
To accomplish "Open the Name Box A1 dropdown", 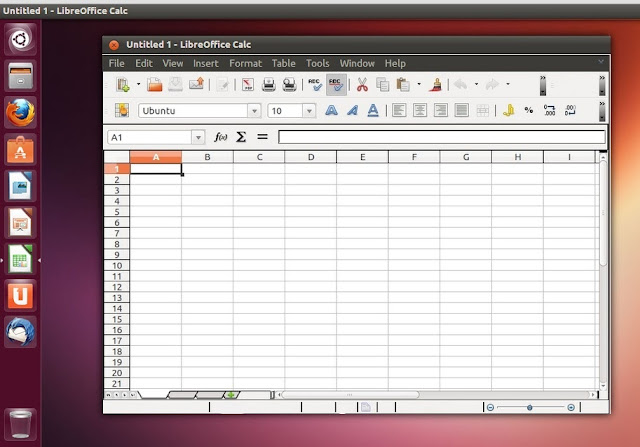I will 198,138.
